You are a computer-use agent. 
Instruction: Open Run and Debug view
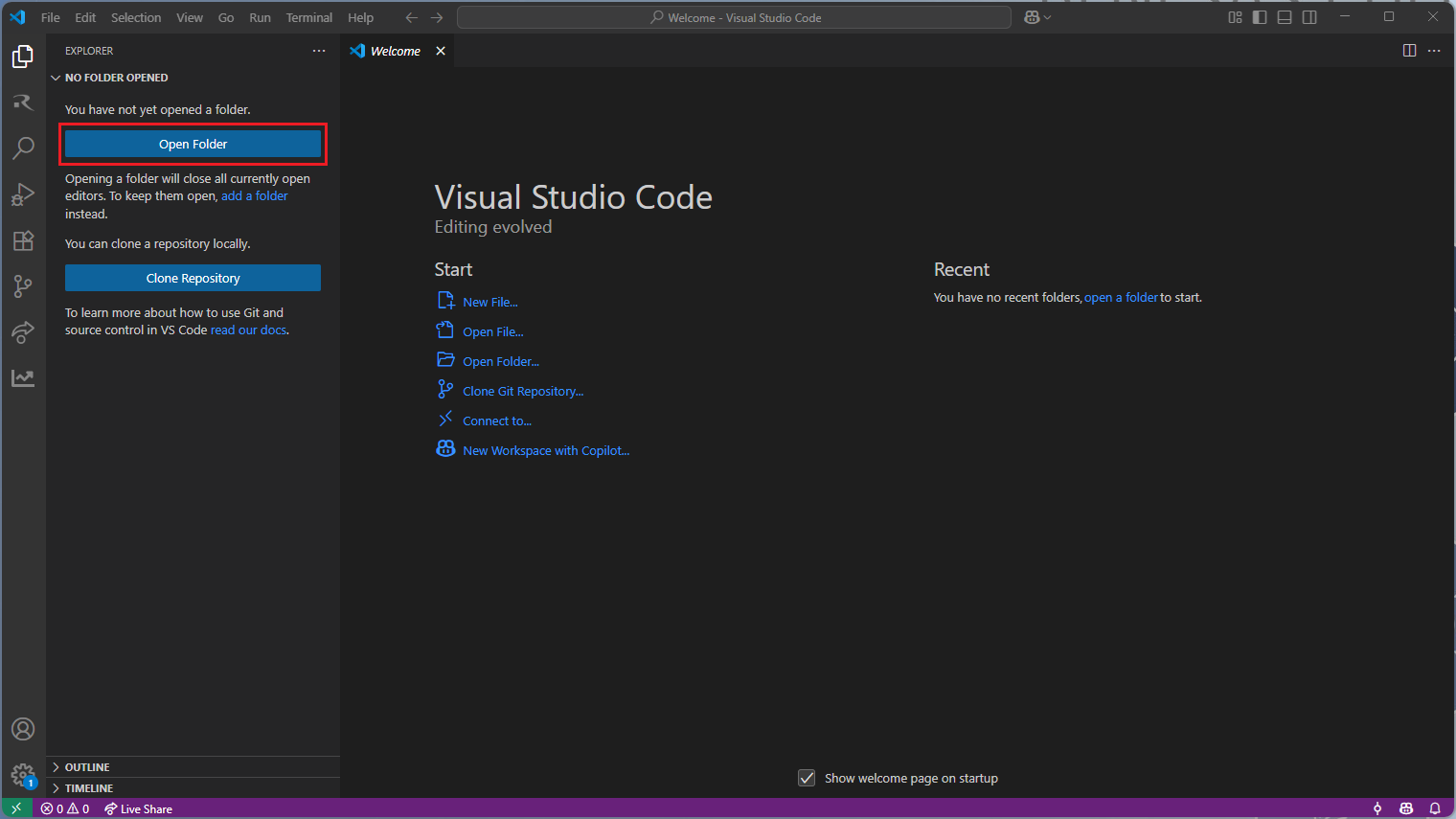click(23, 194)
